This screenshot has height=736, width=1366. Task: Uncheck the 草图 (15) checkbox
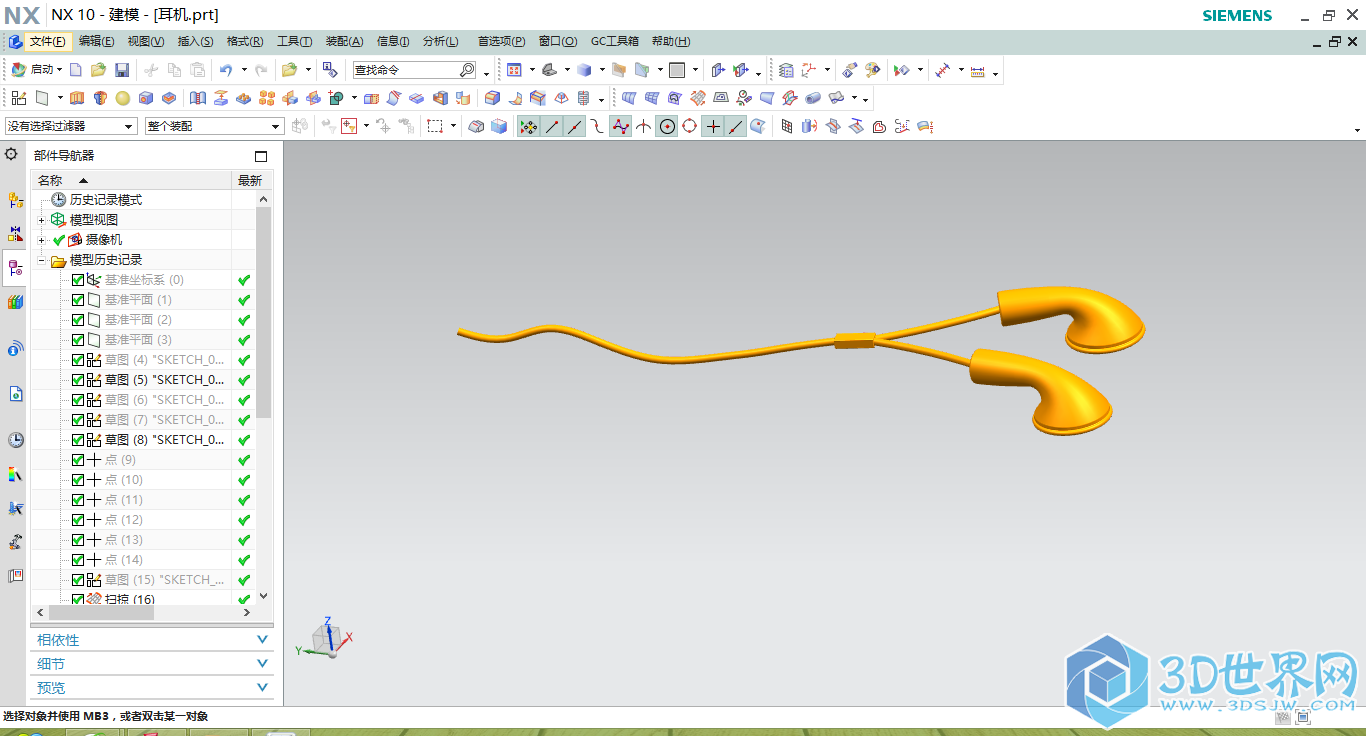[x=78, y=580]
